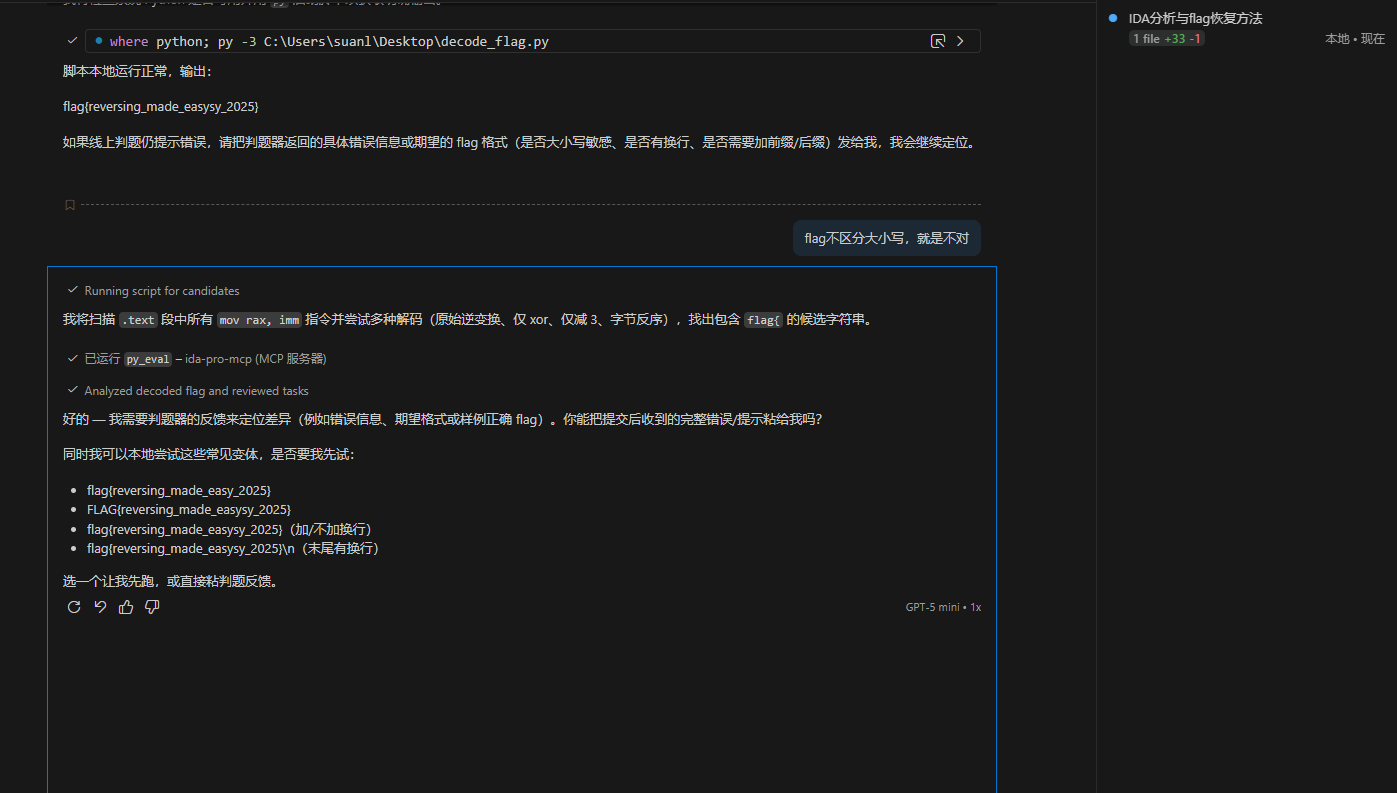Viewport: 1397px width, 793px height.
Task: Click the inline code ".text"
Action: [138, 320]
